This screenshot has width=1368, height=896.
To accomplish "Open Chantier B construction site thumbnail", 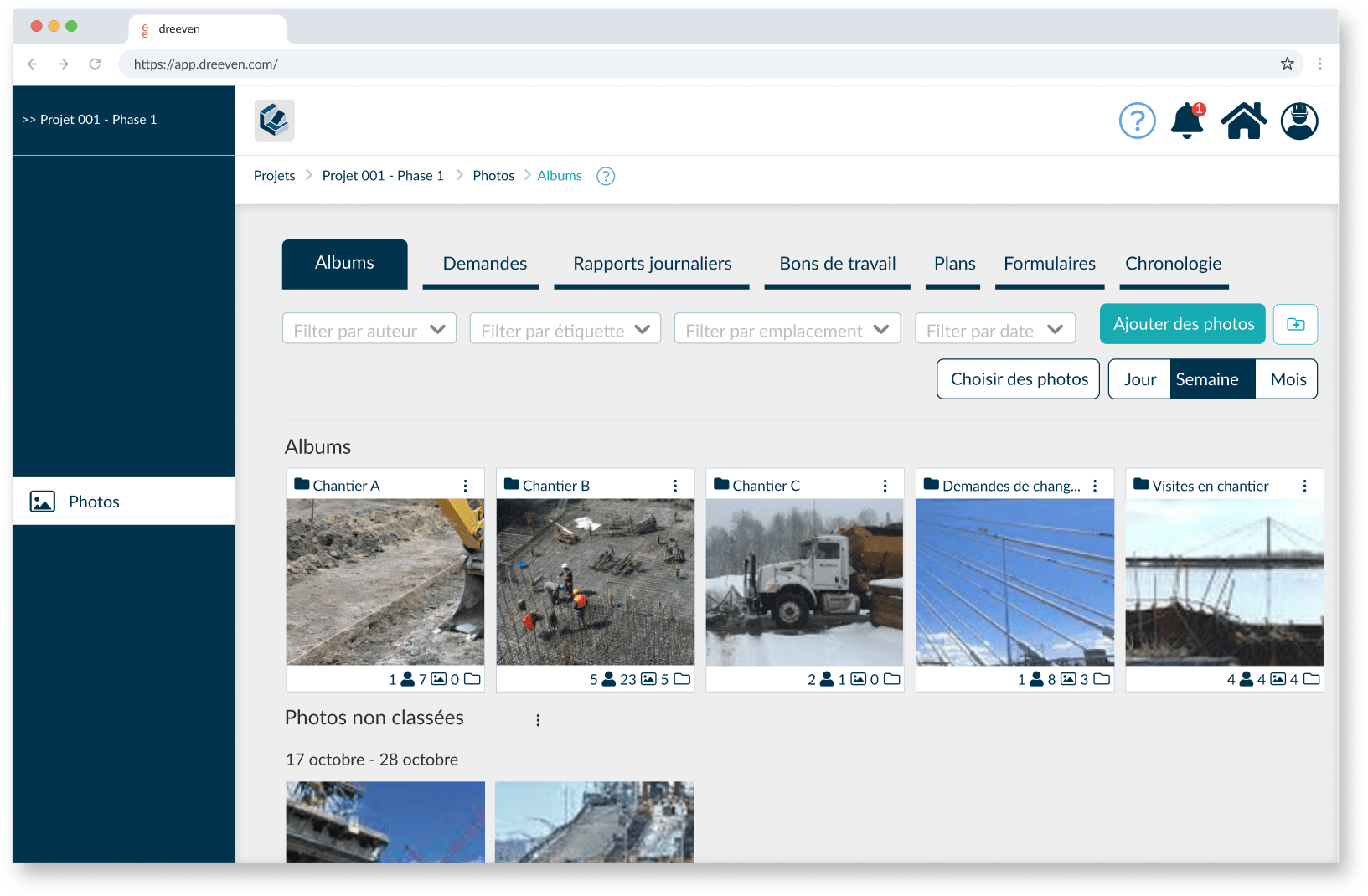I will click(596, 582).
